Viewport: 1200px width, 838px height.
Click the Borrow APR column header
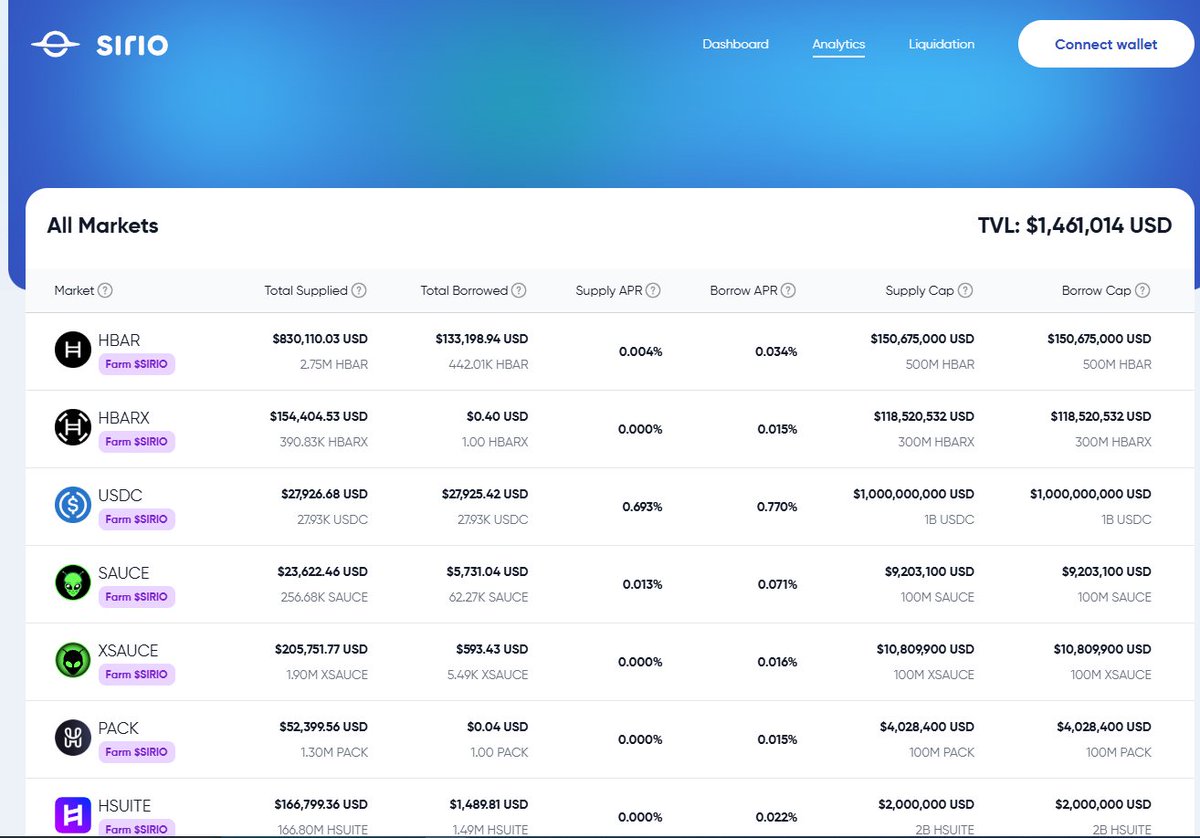point(744,291)
